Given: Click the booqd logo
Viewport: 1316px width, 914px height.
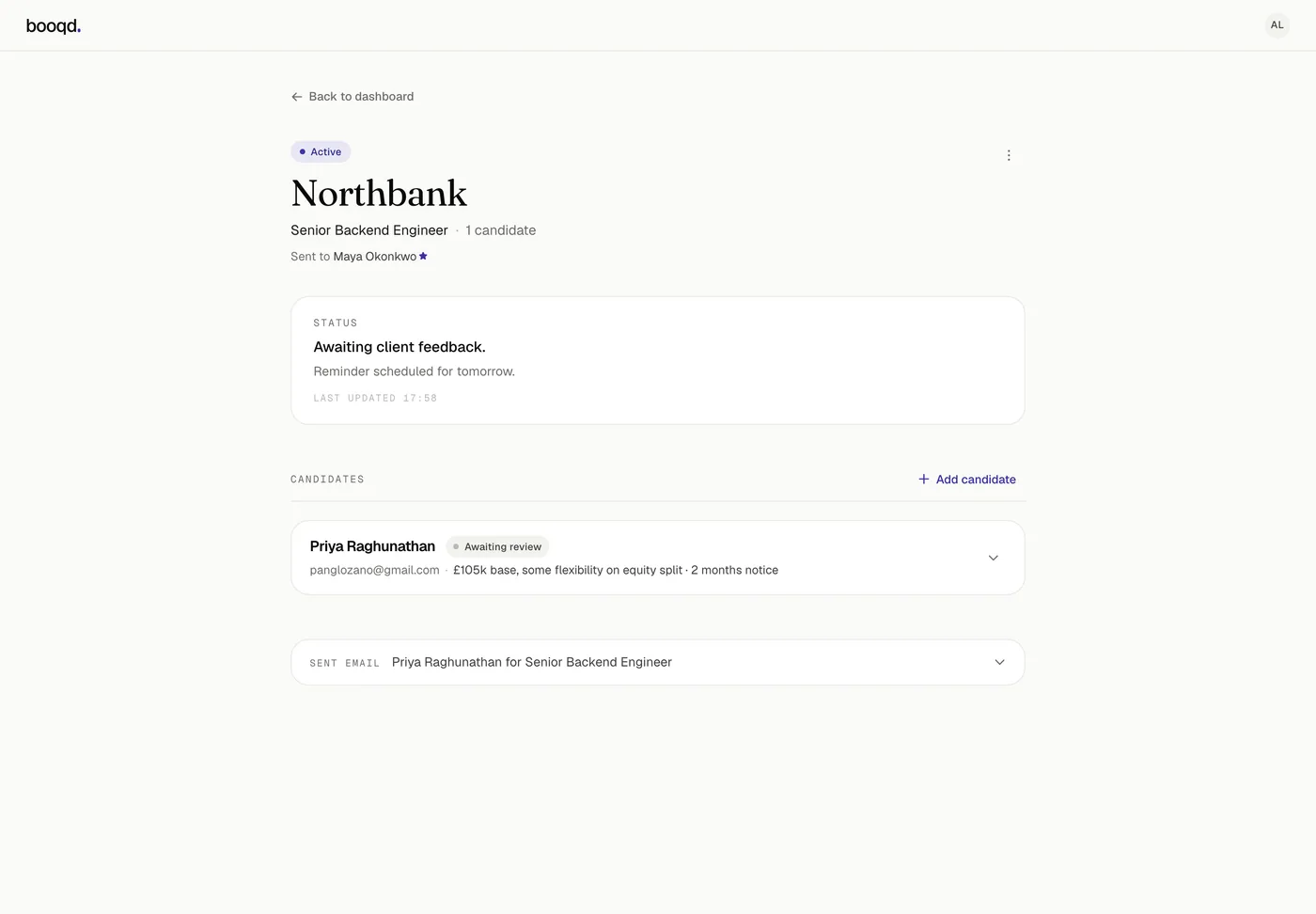Looking at the screenshot, I should 54,26.
